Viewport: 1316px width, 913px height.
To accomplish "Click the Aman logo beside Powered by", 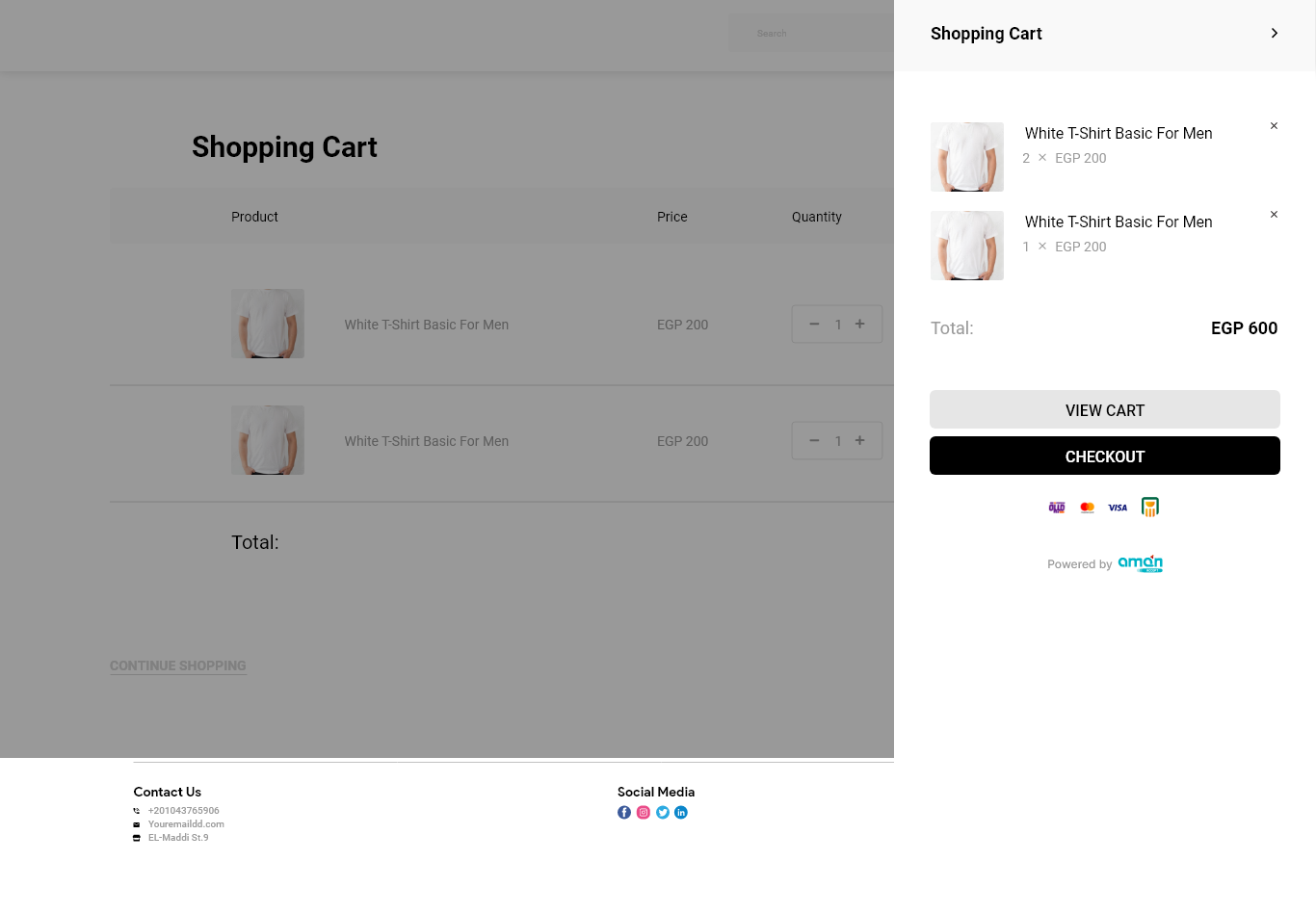I will pos(1141,563).
